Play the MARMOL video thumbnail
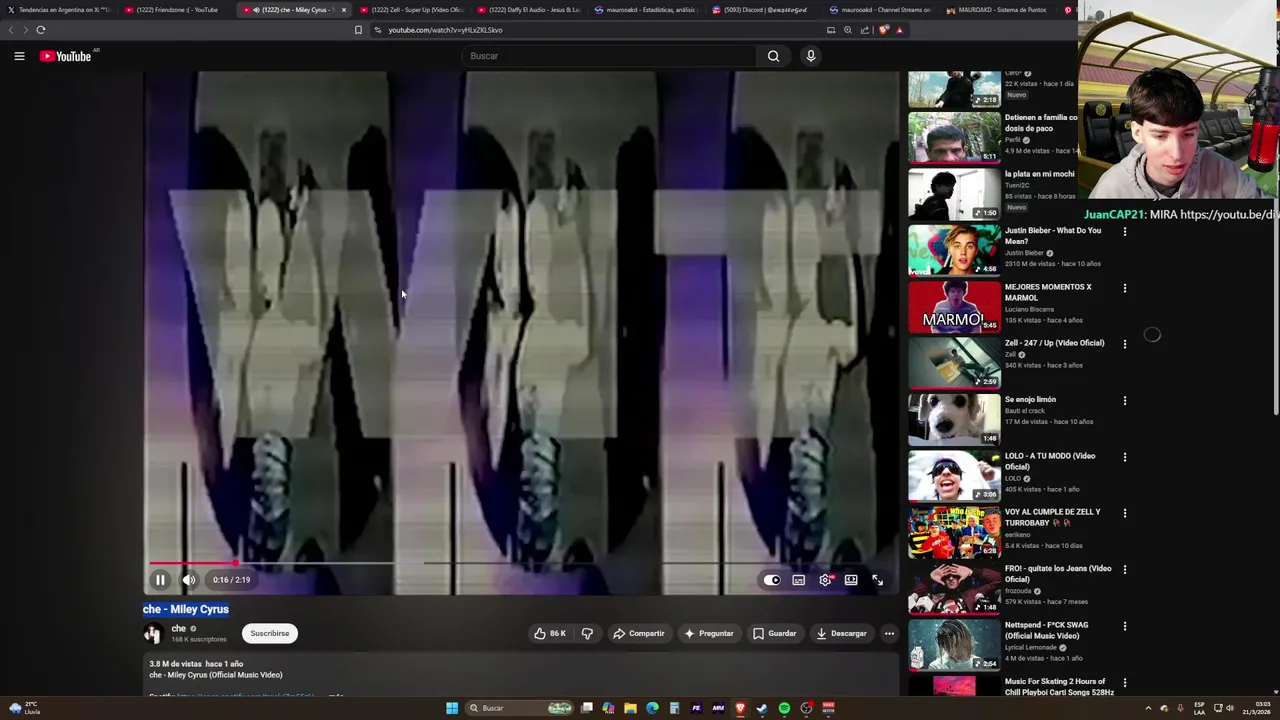Screen dimensions: 1280x720 pyautogui.click(x=954, y=306)
